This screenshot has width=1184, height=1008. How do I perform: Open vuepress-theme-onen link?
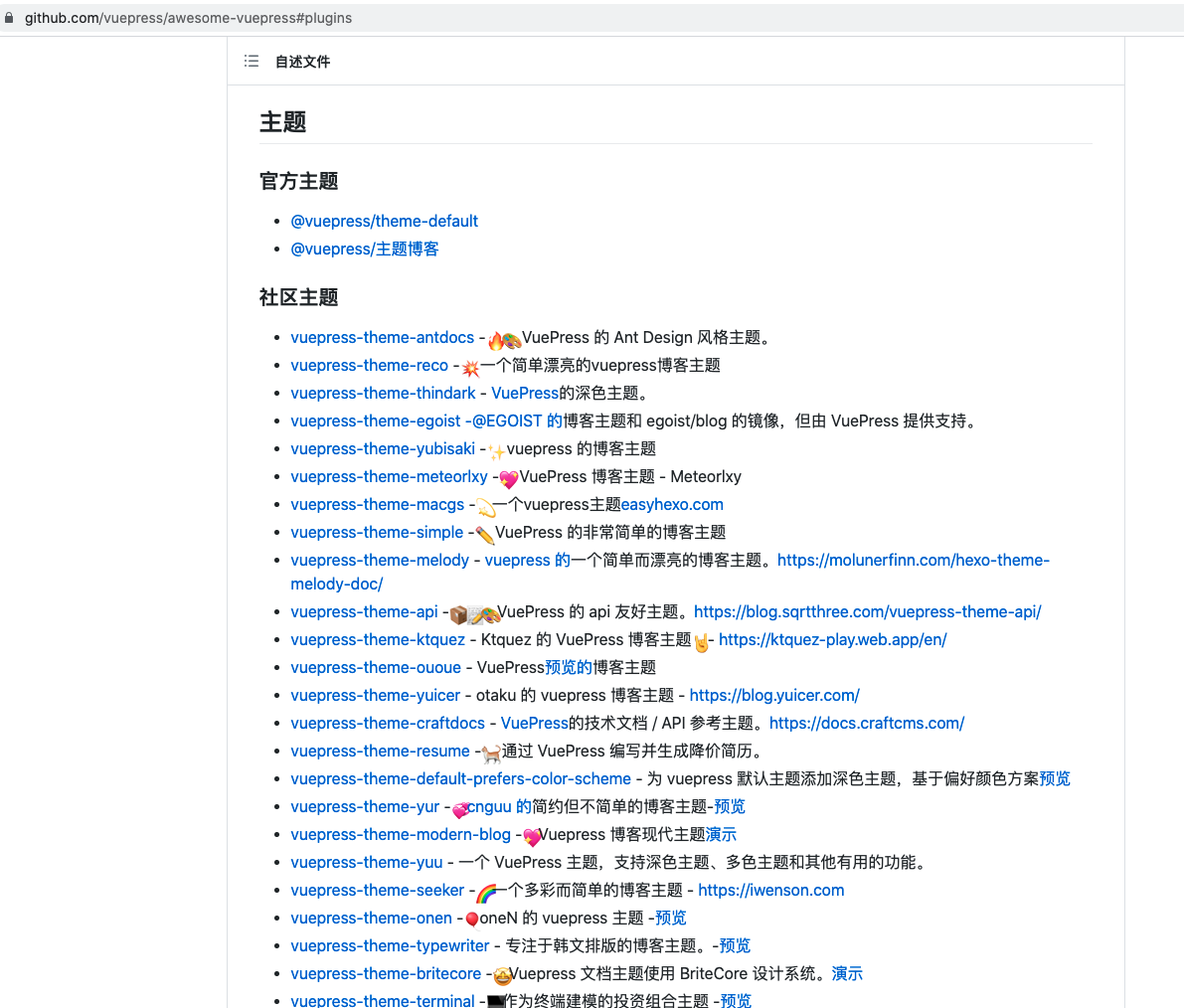coord(372,920)
